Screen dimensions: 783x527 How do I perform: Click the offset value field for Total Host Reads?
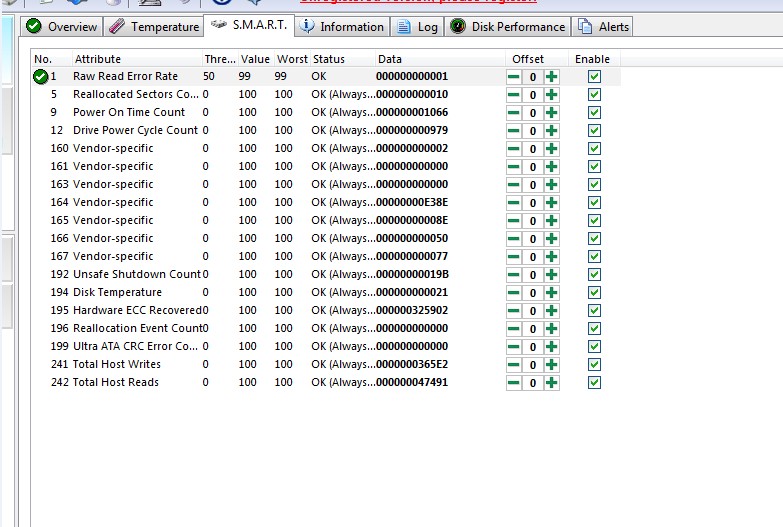point(533,383)
